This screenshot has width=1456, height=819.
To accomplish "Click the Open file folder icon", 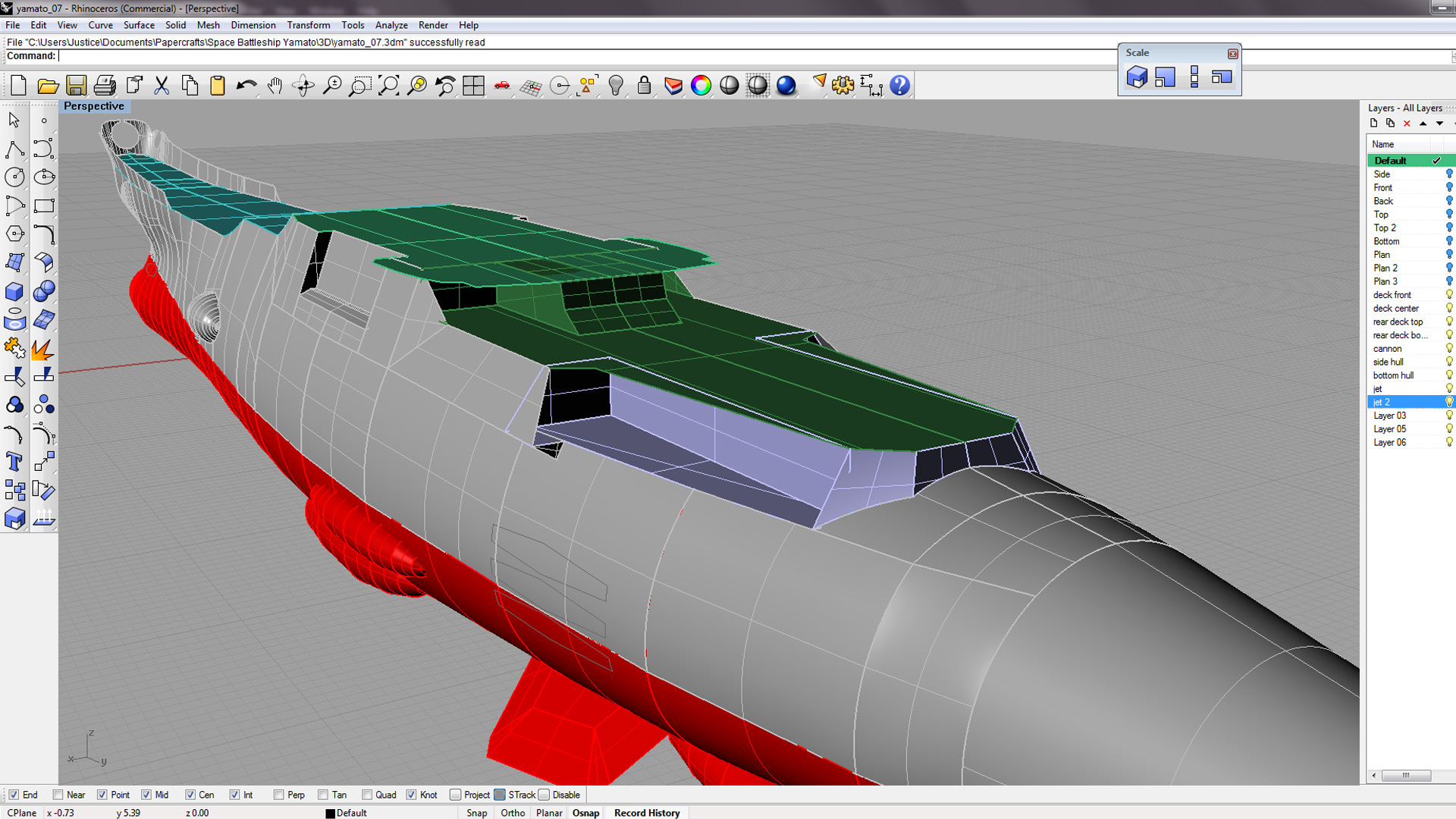I will point(48,86).
